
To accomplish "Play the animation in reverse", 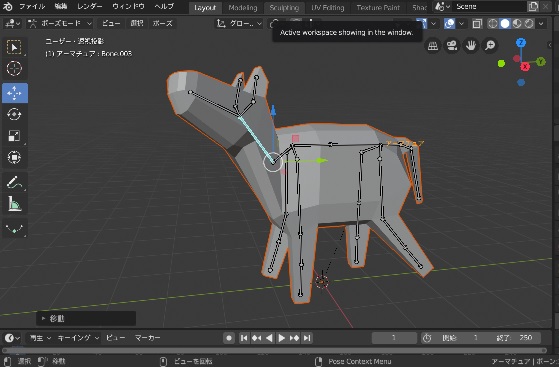I will pyautogui.click(x=270, y=338).
